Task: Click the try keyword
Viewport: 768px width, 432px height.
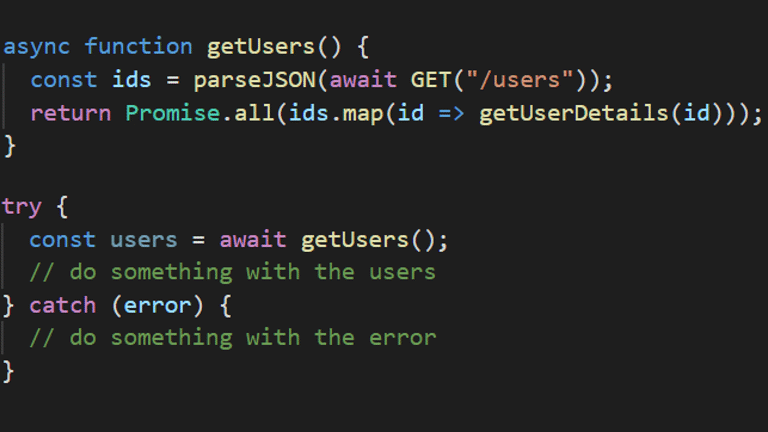Action: pyautogui.click(x=22, y=207)
